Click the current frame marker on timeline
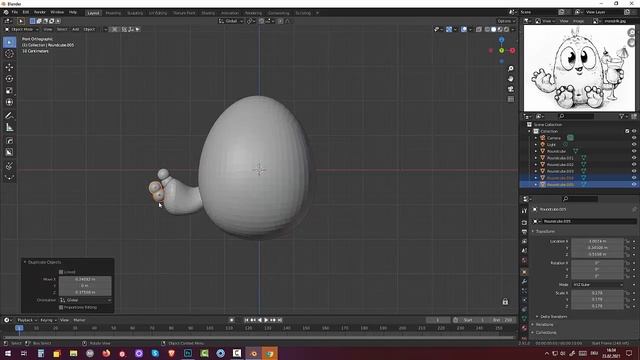640x360 pixels. (x=19, y=328)
